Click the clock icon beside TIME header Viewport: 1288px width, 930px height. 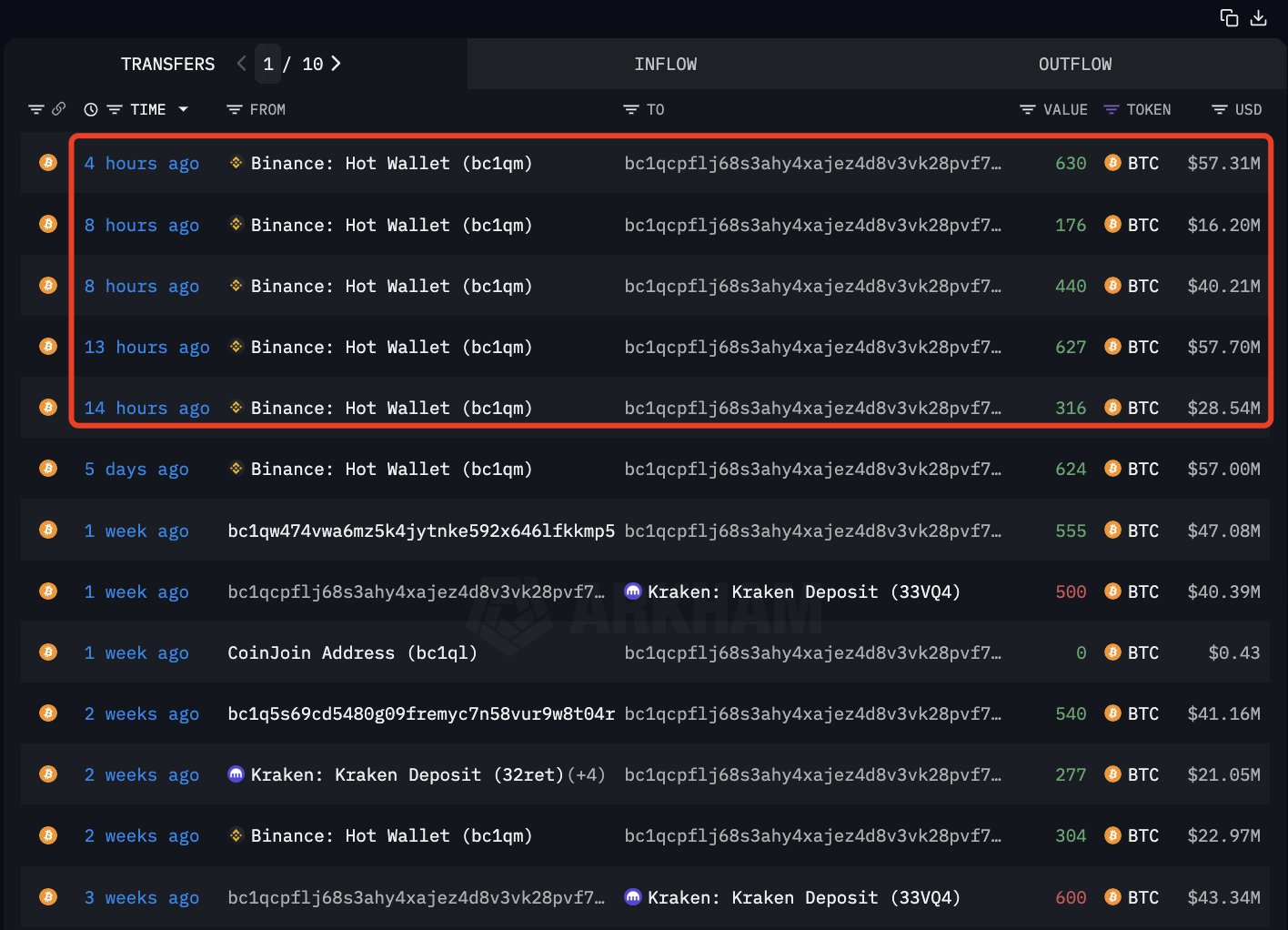pos(91,110)
